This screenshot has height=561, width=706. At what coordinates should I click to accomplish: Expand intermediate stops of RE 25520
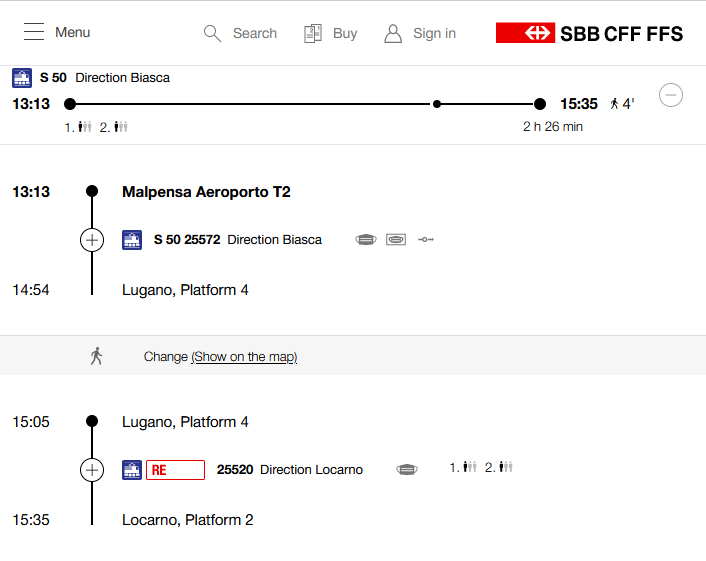point(92,470)
